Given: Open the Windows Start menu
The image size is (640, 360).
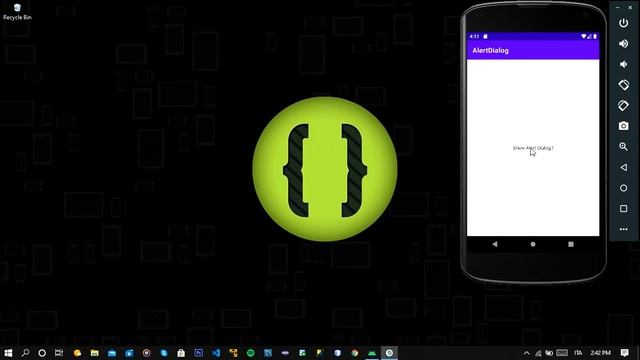Looking at the screenshot, I should pos(8,353).
